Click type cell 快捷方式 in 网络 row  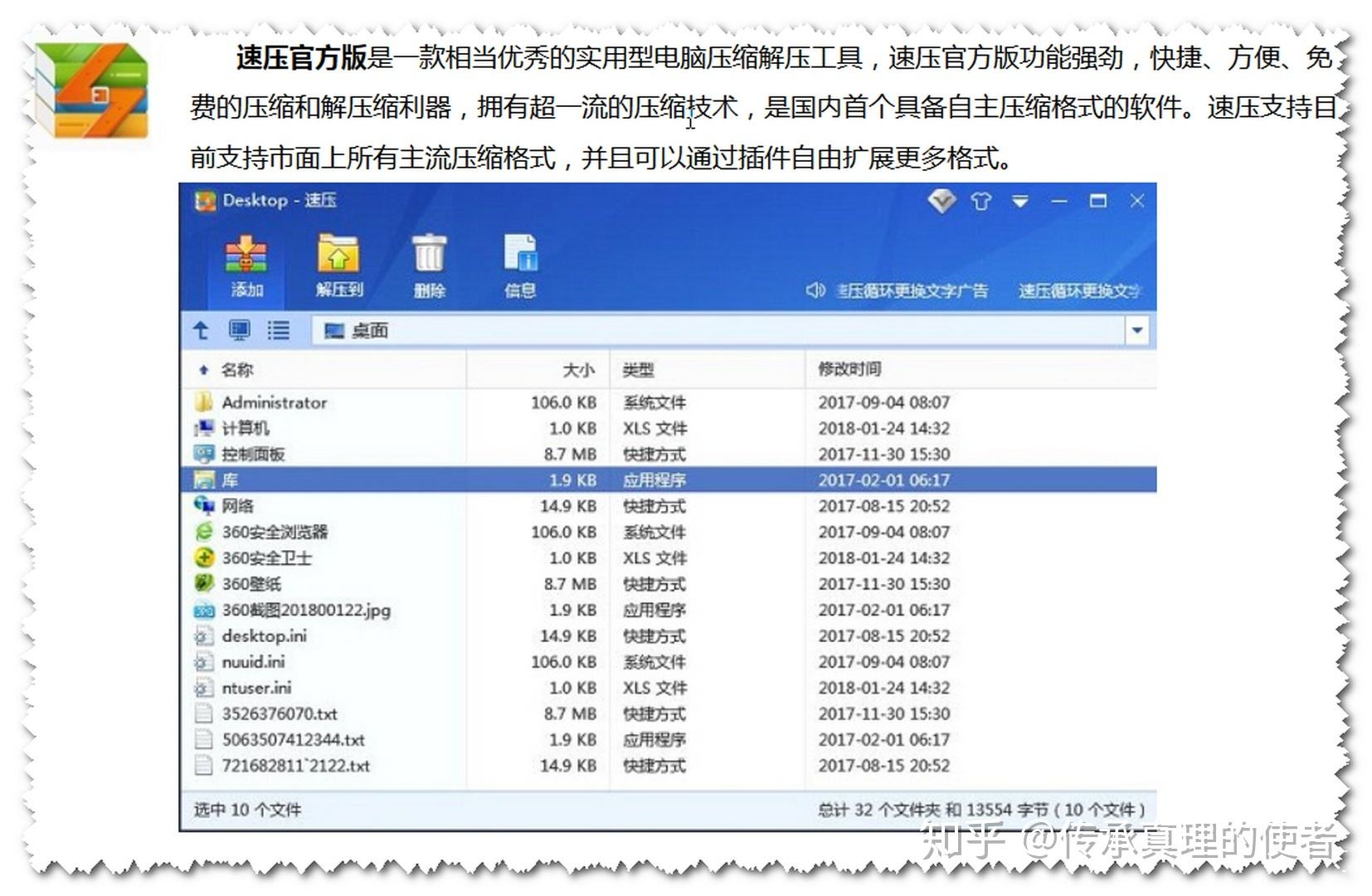654,506
